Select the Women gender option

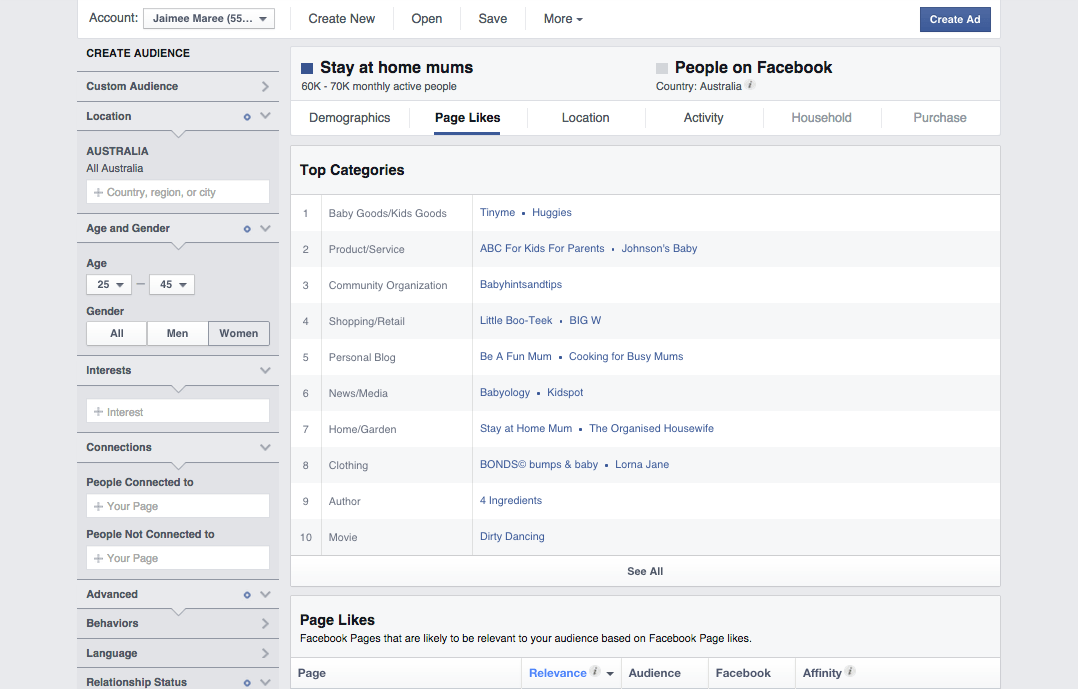pyautogui.click(x=239, y=333)
